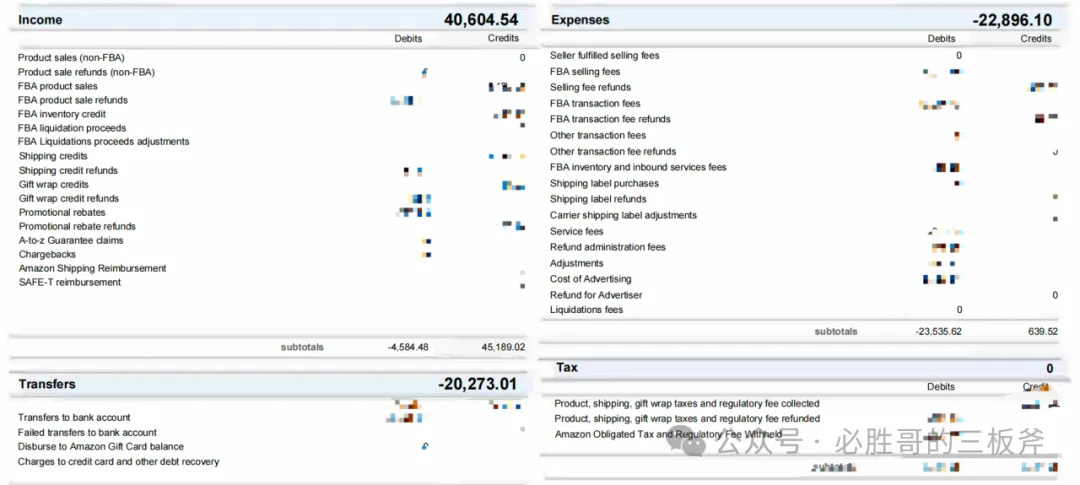1080x485 pixels.
Task: Click the FBA selling fees row label
Action: pos(585,72)
